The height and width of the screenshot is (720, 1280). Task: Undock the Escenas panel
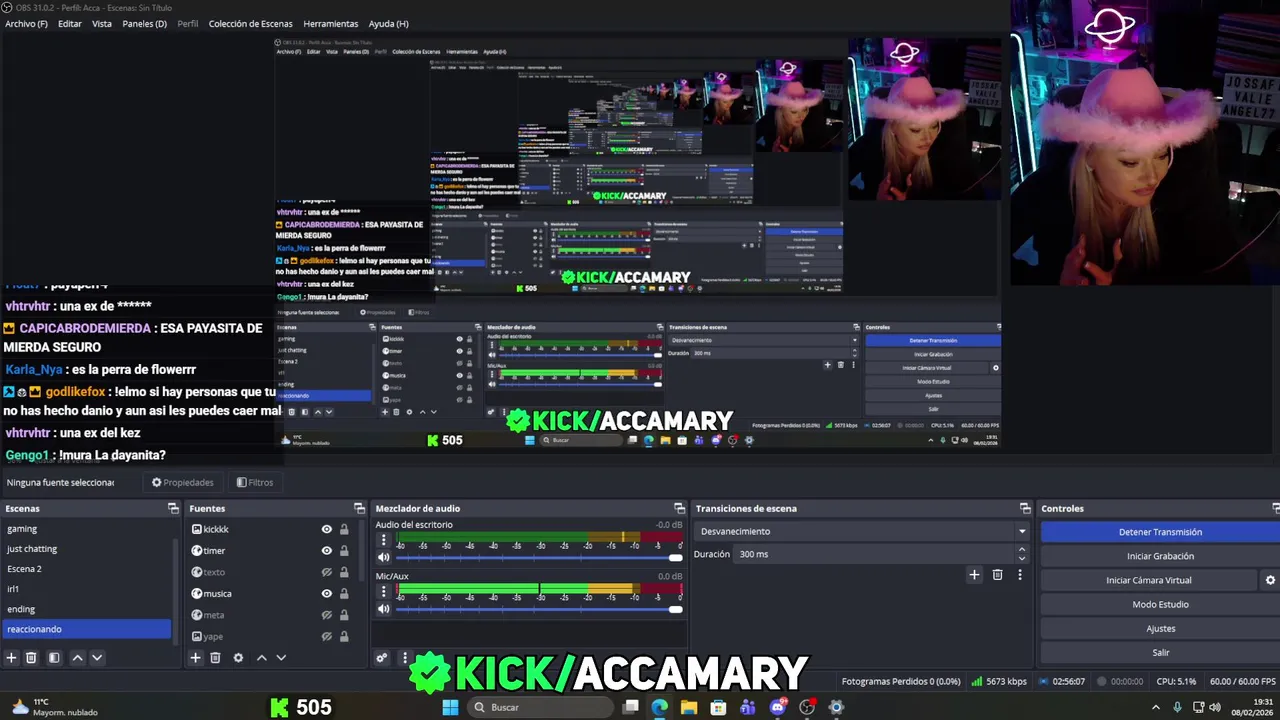173,508
